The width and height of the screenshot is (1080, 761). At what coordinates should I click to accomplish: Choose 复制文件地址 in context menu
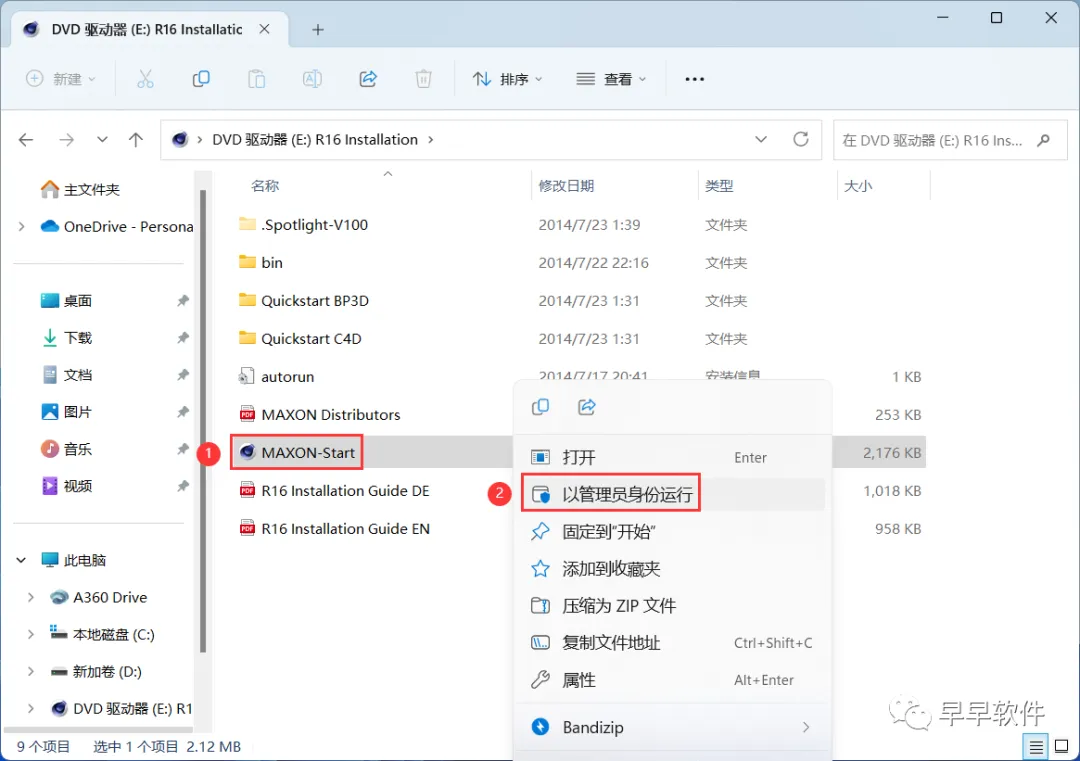click(x=674, y=643)
